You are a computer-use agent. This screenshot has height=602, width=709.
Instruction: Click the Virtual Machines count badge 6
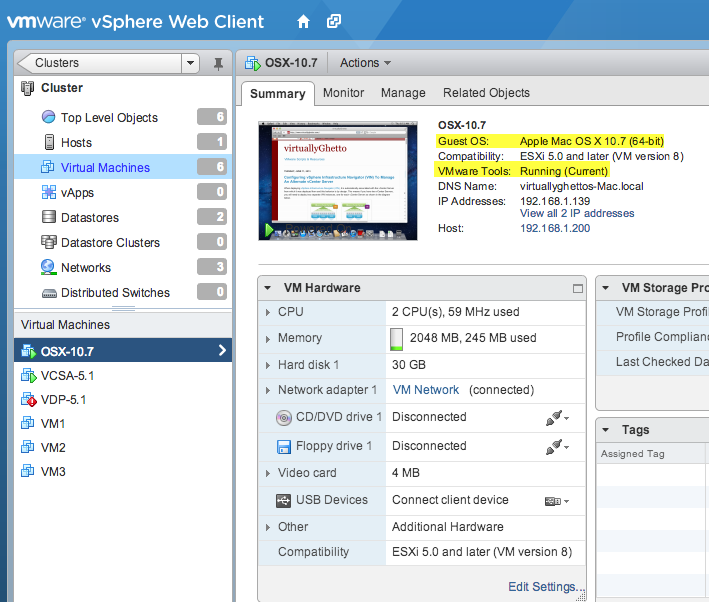click(x=212, y=166)
